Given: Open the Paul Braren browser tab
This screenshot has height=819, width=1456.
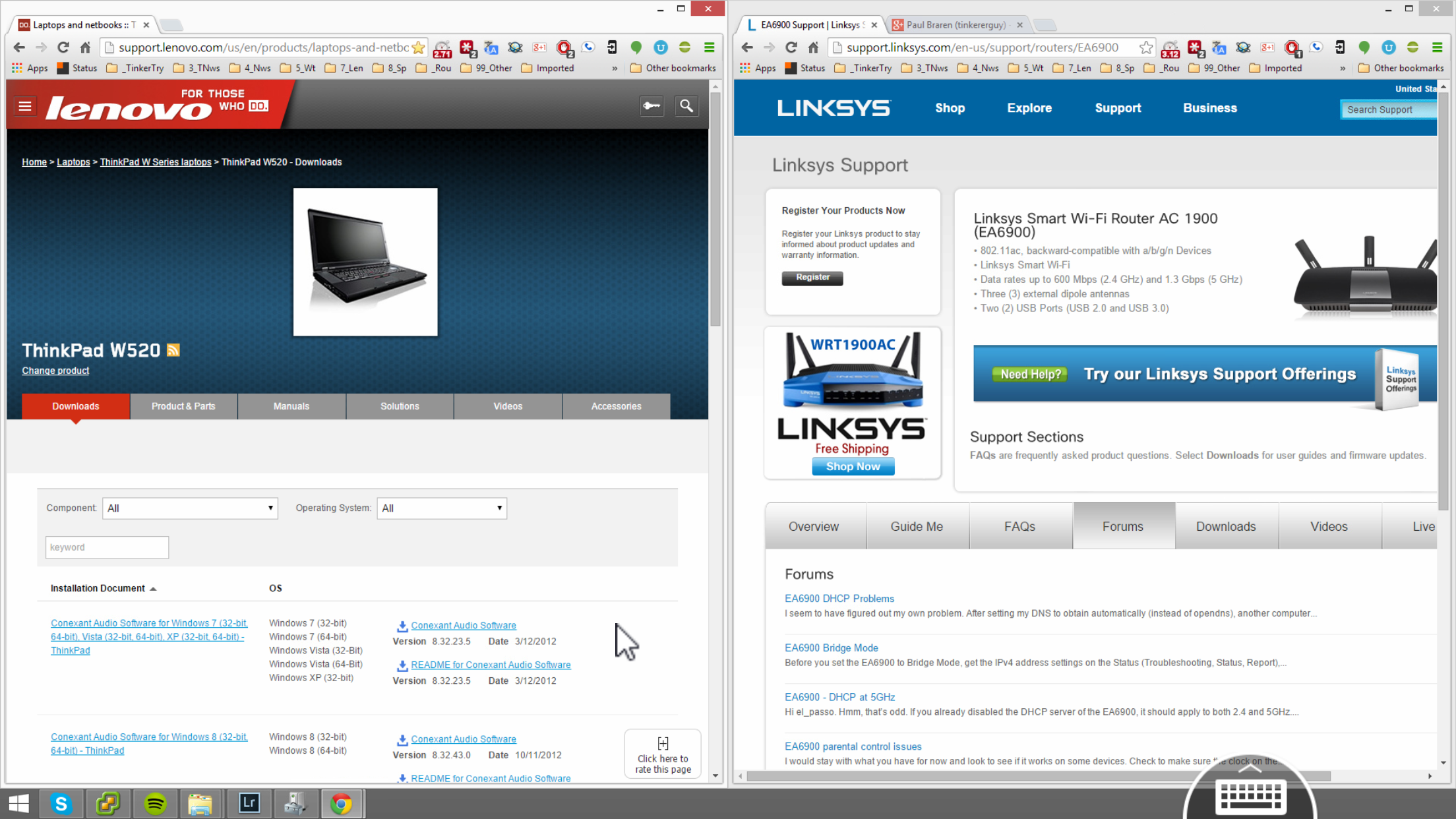Looking at the screenshot, I should point(956,24).
